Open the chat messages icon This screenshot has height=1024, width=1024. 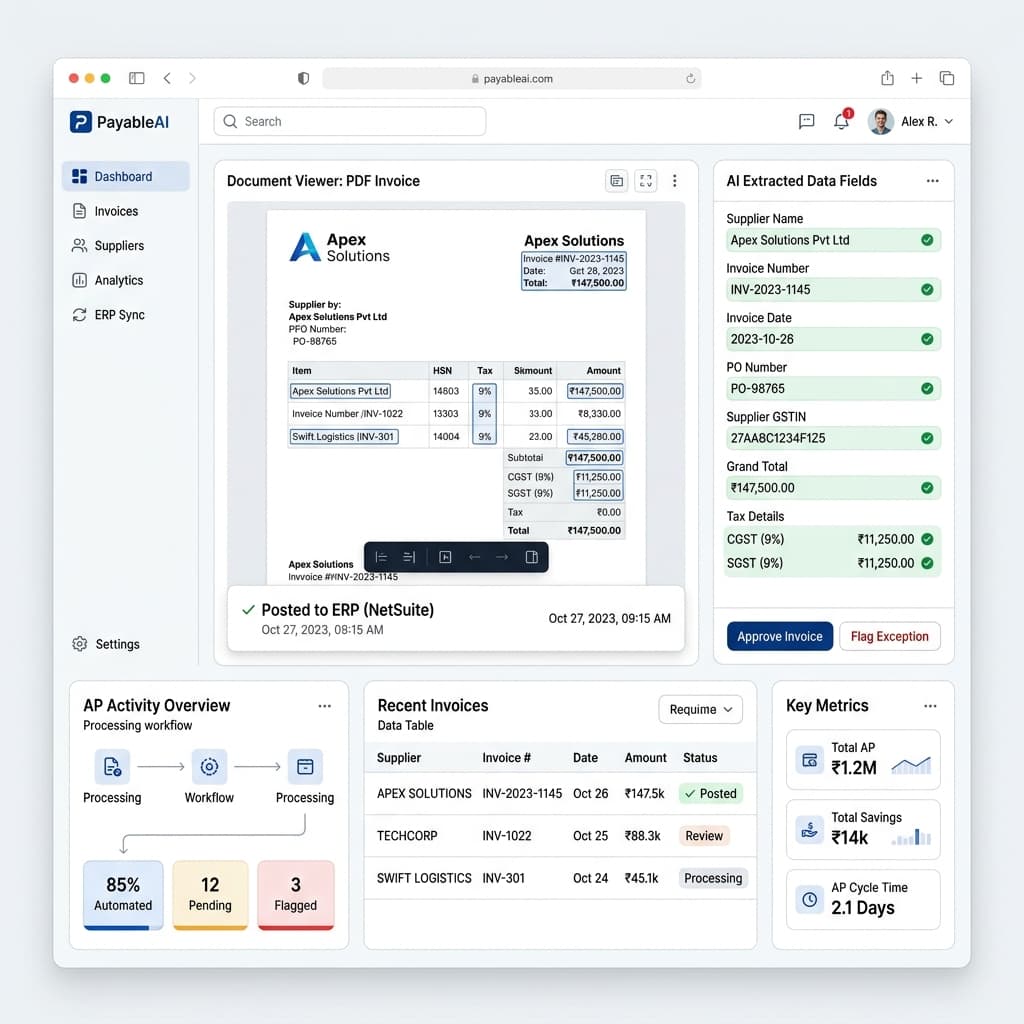807,121
